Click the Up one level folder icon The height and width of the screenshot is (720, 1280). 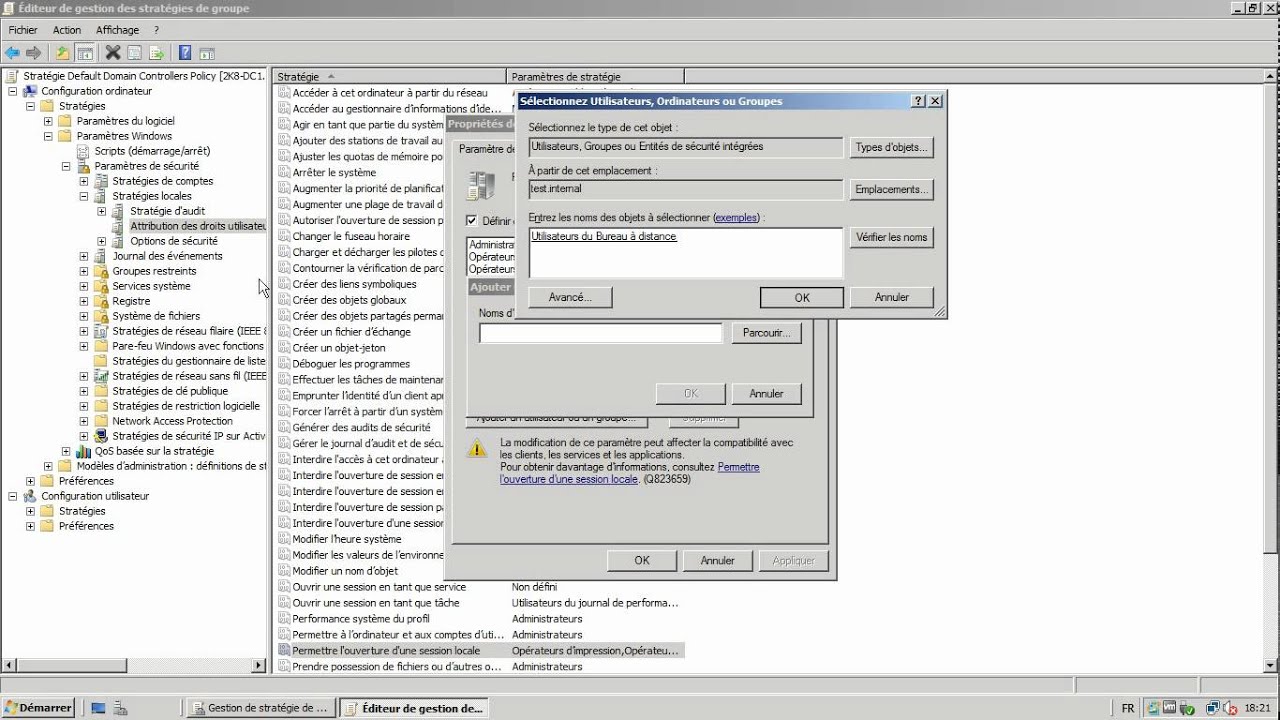(x=63, y=53)
